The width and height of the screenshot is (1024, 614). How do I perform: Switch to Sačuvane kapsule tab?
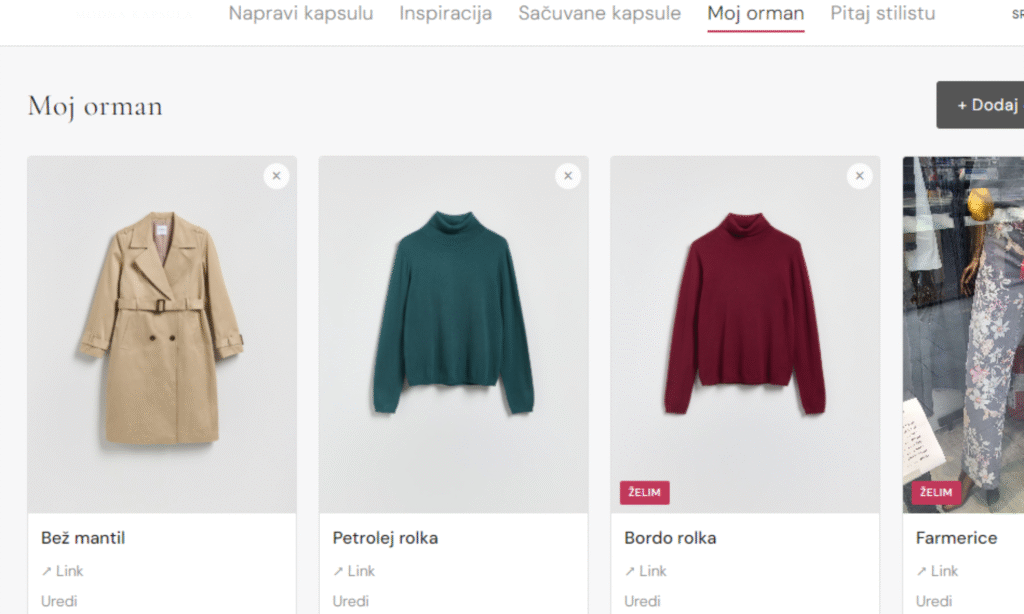click(x=600, y=14)
